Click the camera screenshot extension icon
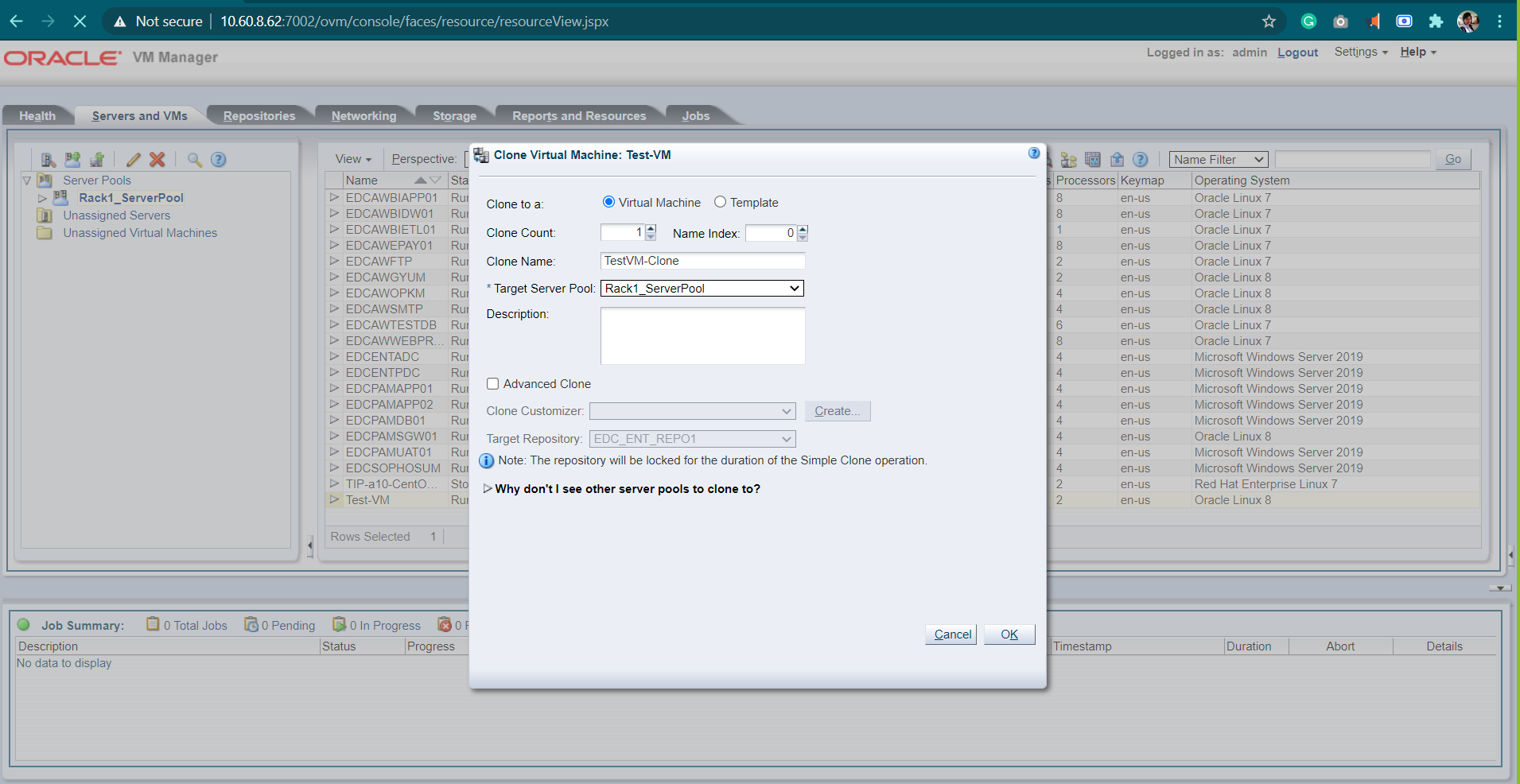The image size is (1520, 784). click(1340, 21)
